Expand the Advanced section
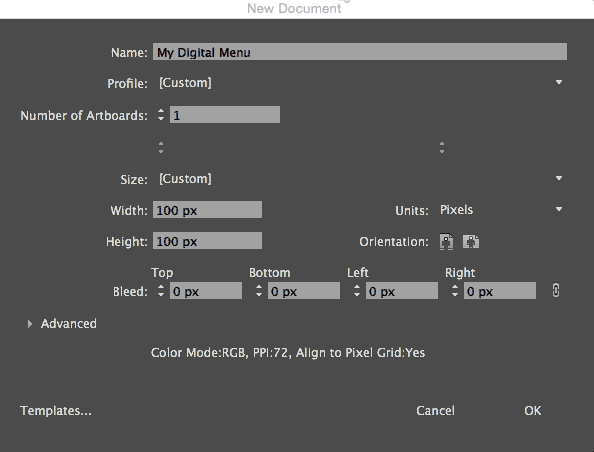Screen dimensions: 594x452 (x=30, y=324)
